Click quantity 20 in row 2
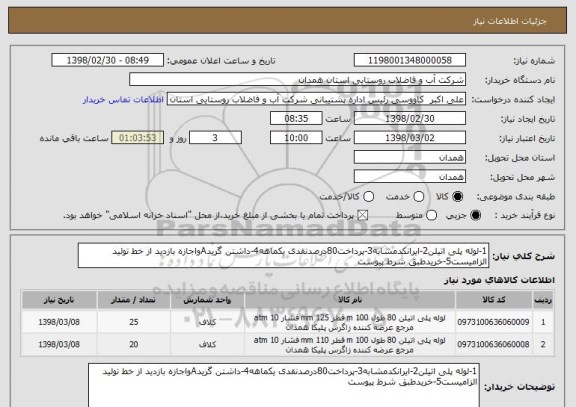 coord(134,345)
